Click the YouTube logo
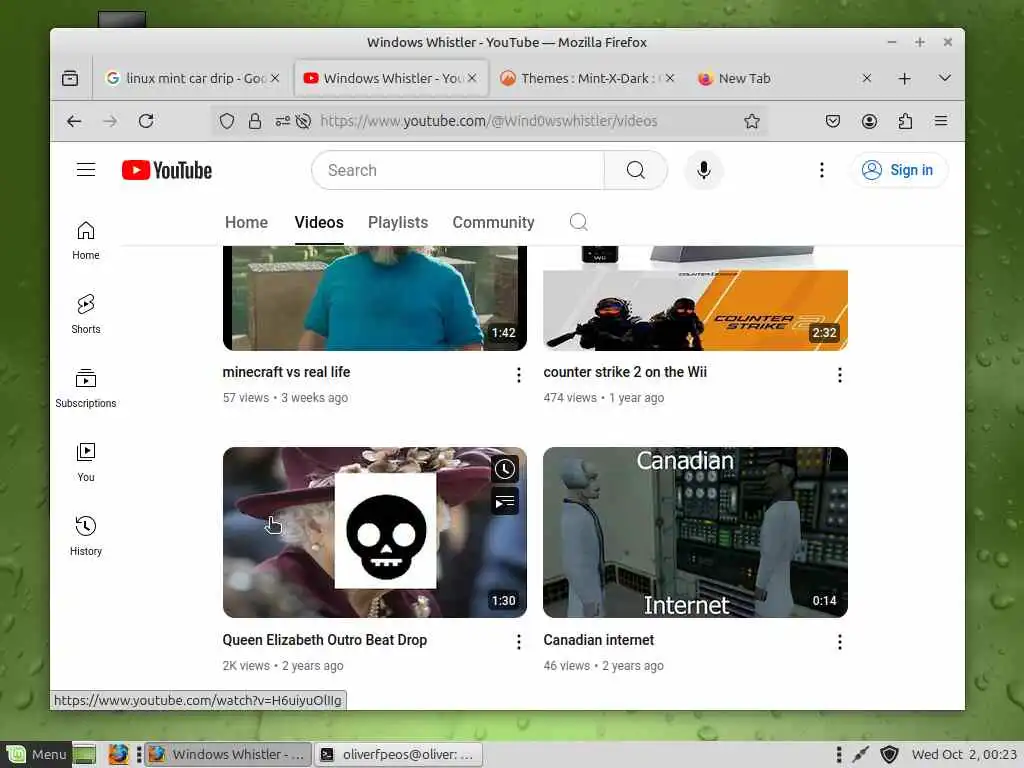1024x768 pixels. [x=167, y=170]
